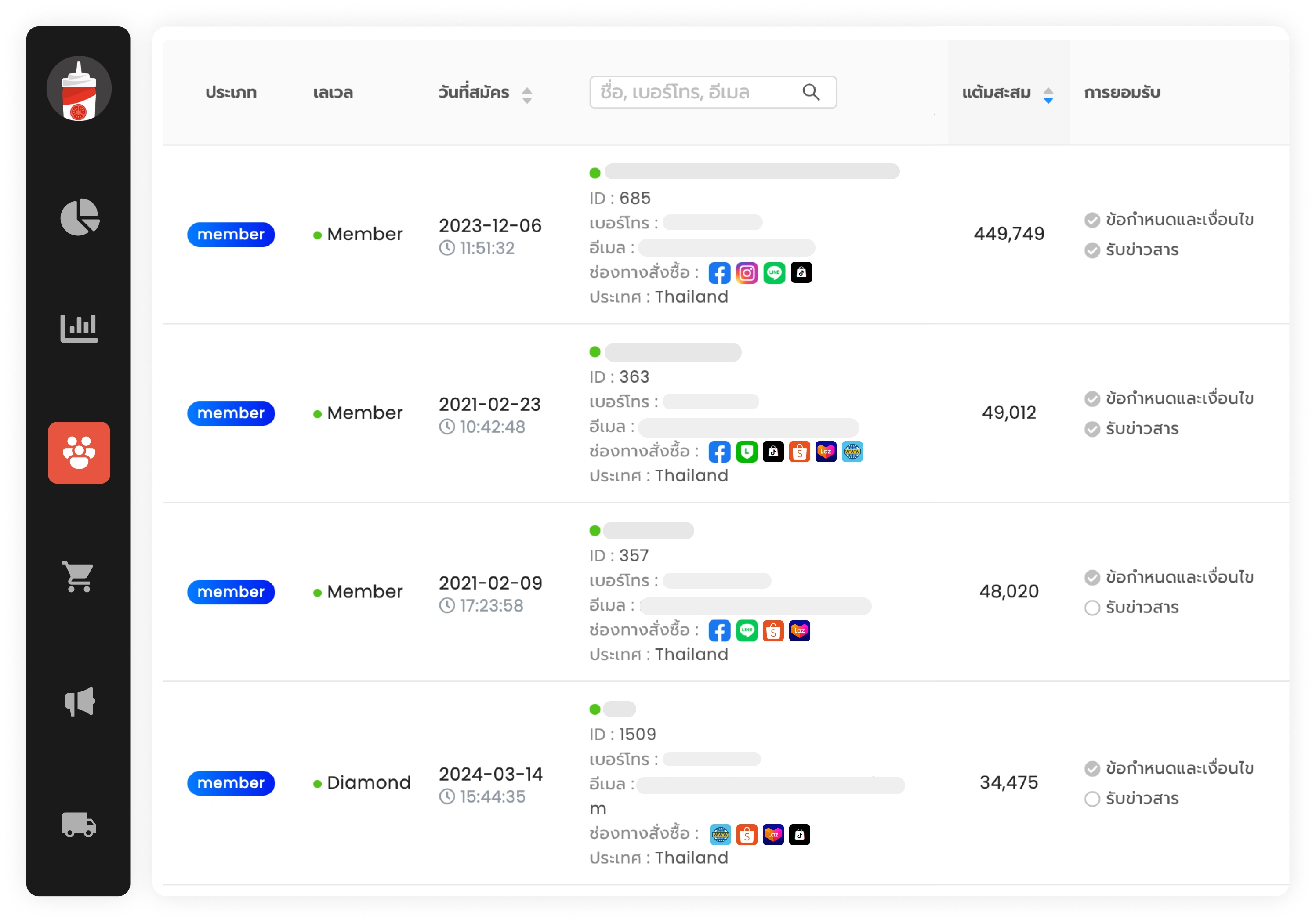This screenshot has width=1316, height=923.
Task: Click the ID : 357 text
Action: pyautogui.click(x=620, y=556)
